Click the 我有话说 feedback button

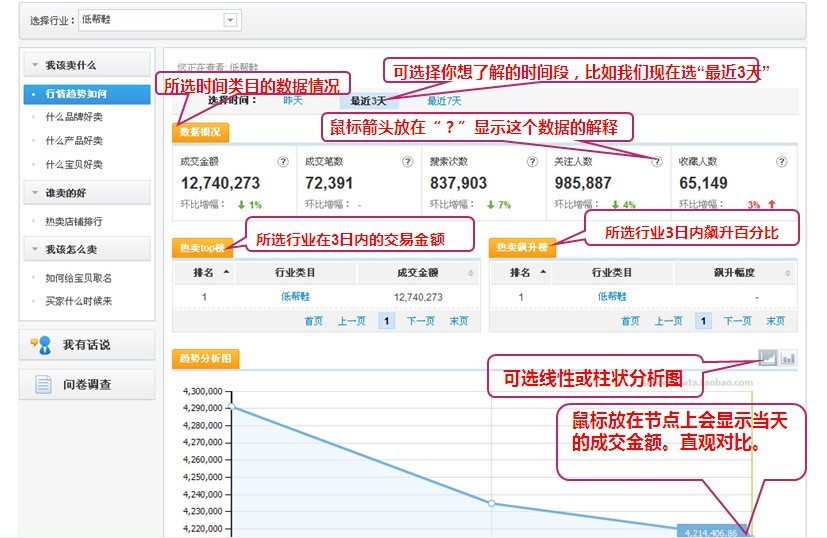pos(87,345)
